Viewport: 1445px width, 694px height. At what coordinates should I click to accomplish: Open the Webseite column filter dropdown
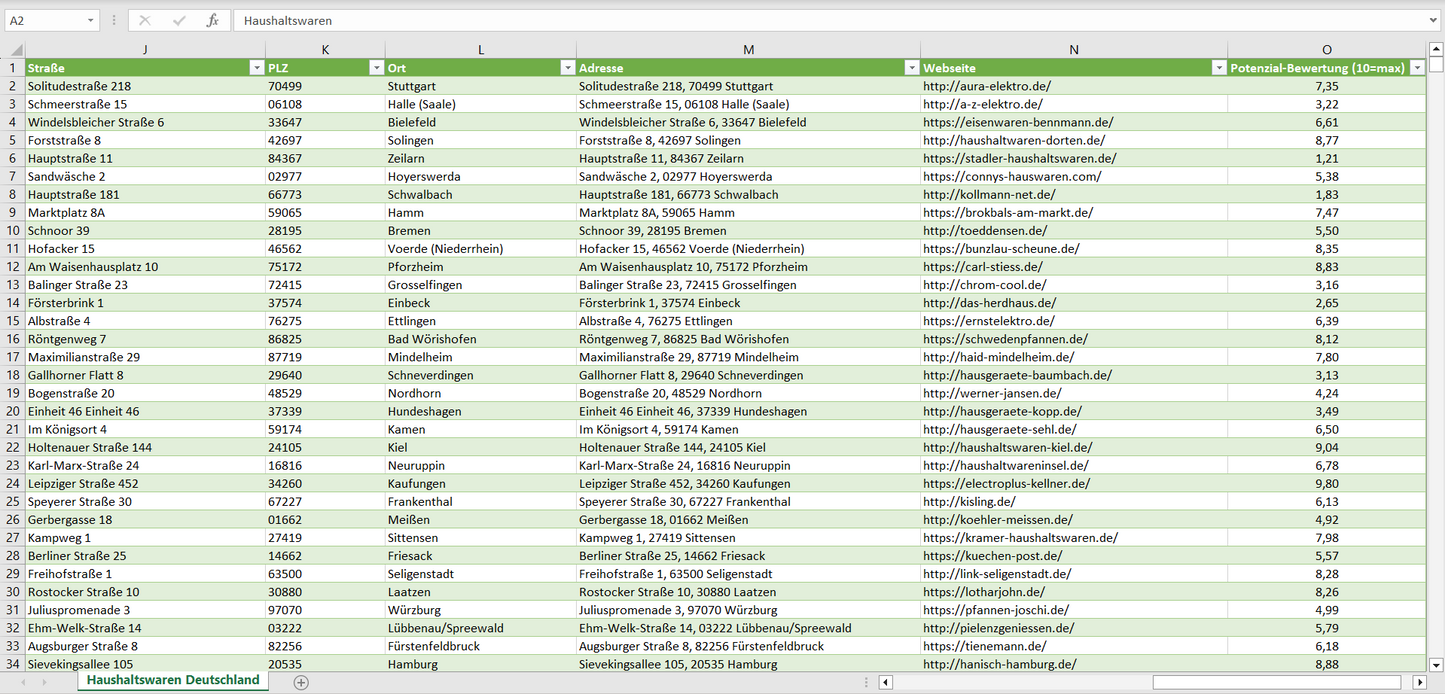(x=1218, y=68)
